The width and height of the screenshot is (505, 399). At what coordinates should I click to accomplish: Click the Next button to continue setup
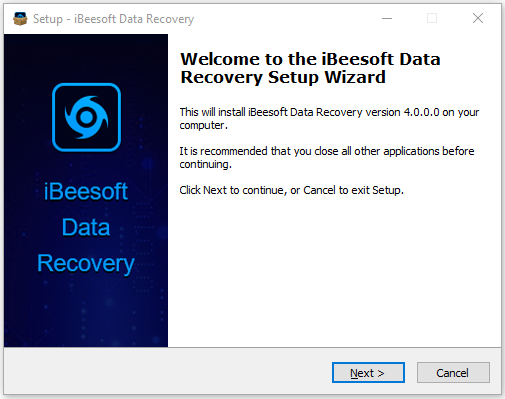pos(368,372)
